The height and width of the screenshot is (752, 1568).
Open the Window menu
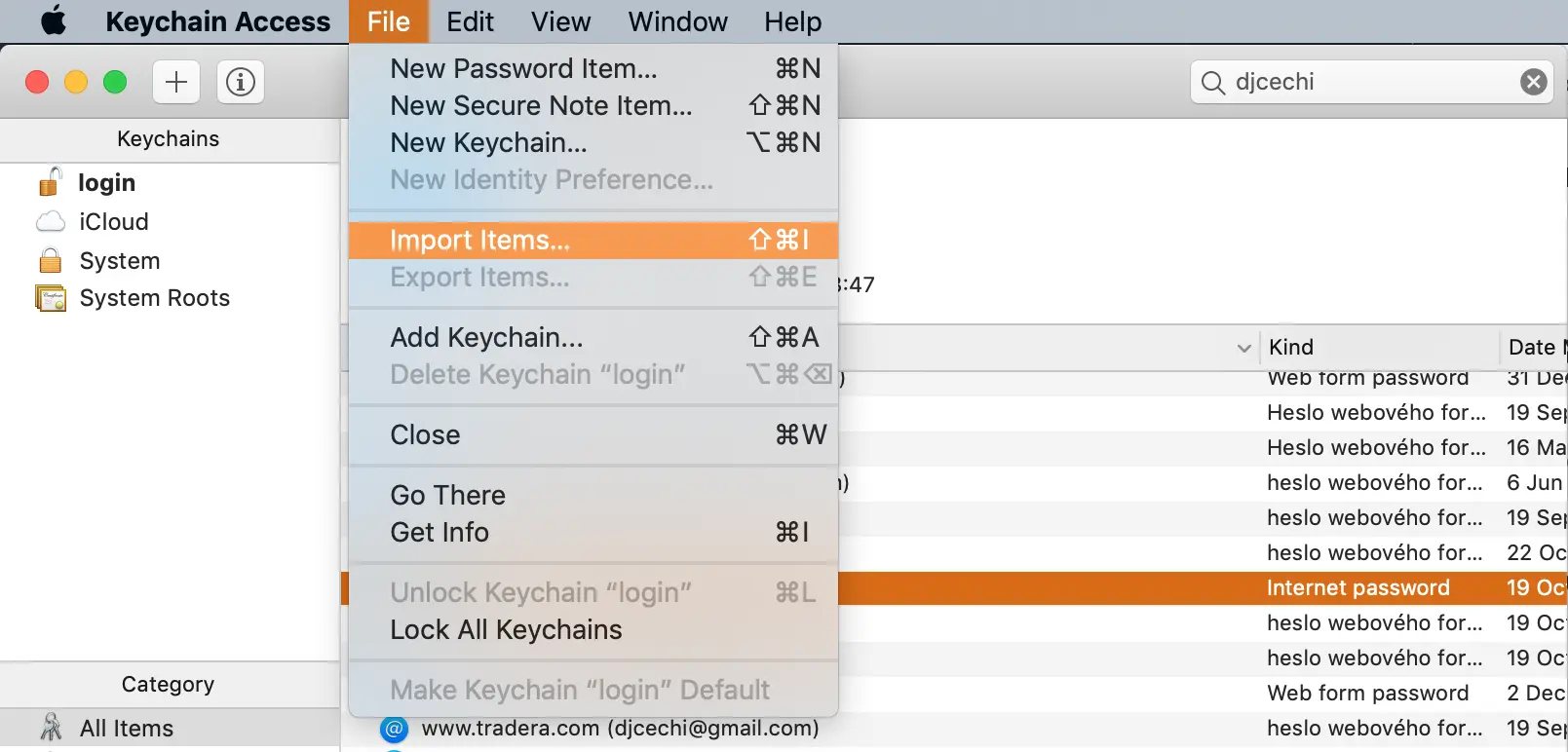click(x=677, y=21)
